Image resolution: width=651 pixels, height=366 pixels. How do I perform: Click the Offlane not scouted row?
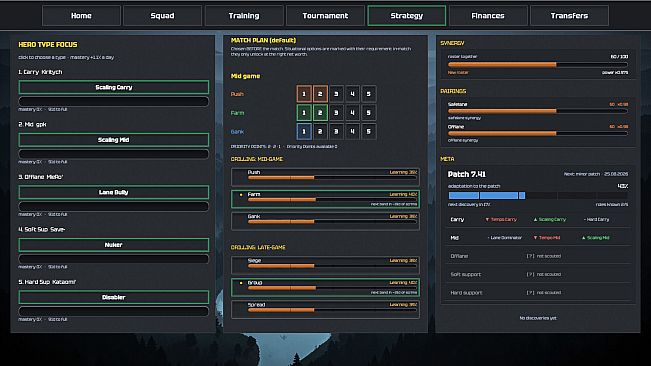[538, 256]
